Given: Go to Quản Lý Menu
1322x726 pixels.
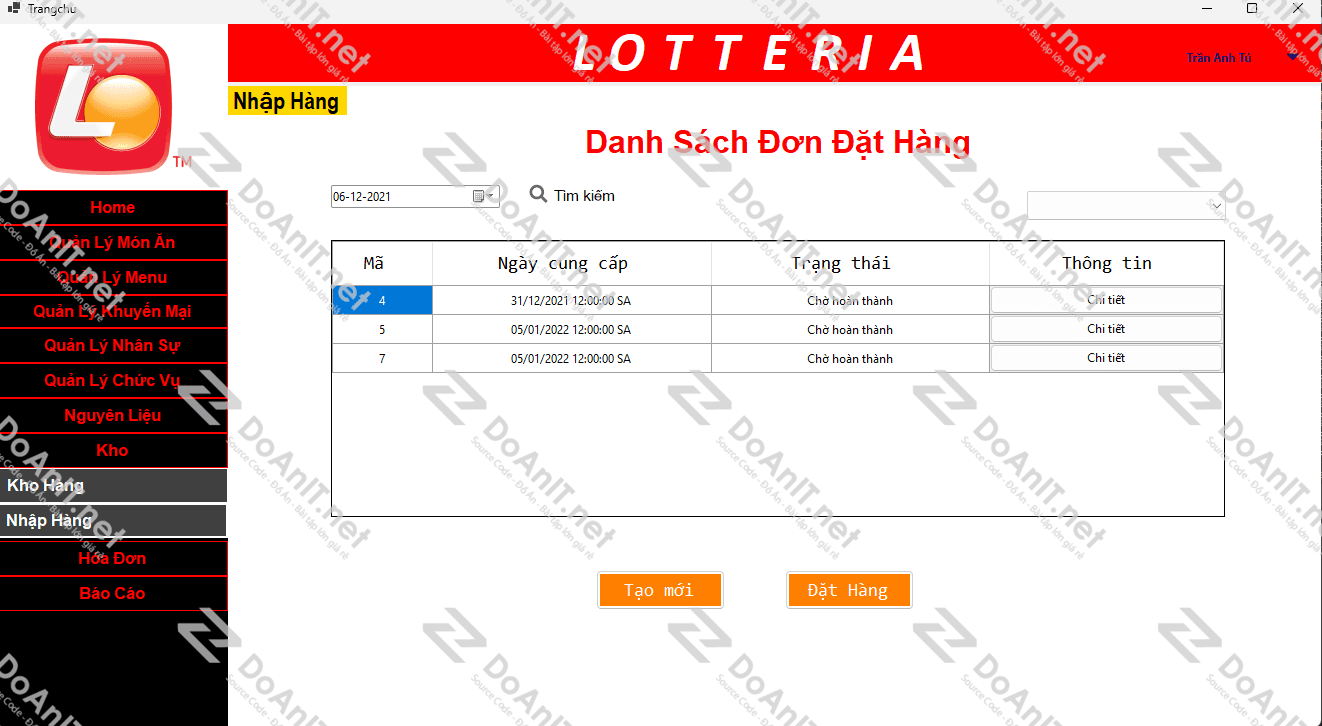Looking at the screenshot, I should click(x=113, y=278).
